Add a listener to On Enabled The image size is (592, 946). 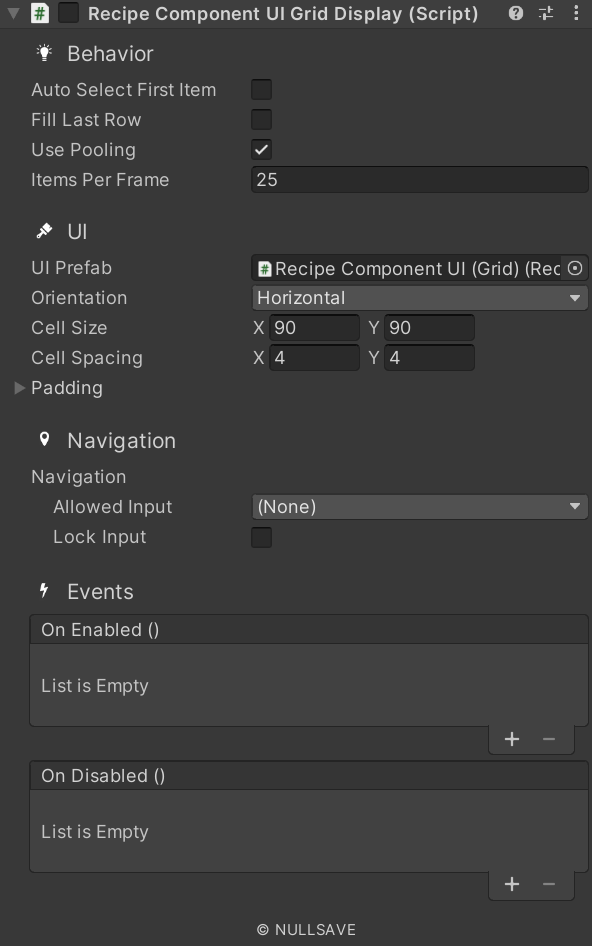(512, 739)
